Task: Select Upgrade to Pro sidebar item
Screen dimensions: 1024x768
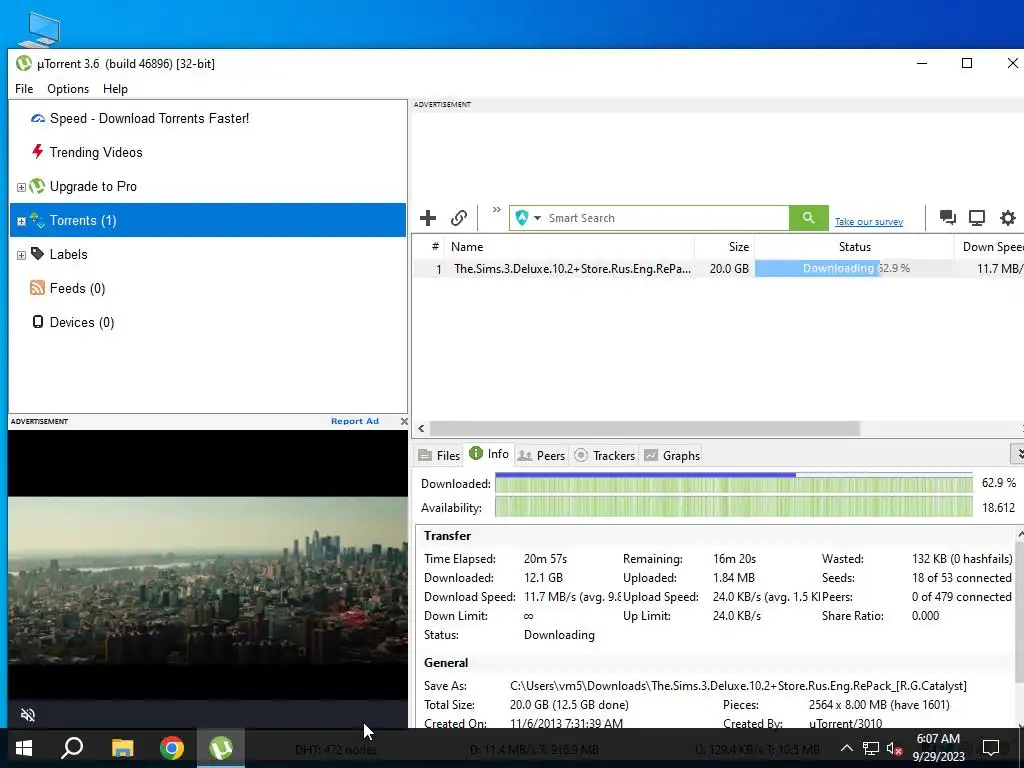Action: (x=93, y=186)
